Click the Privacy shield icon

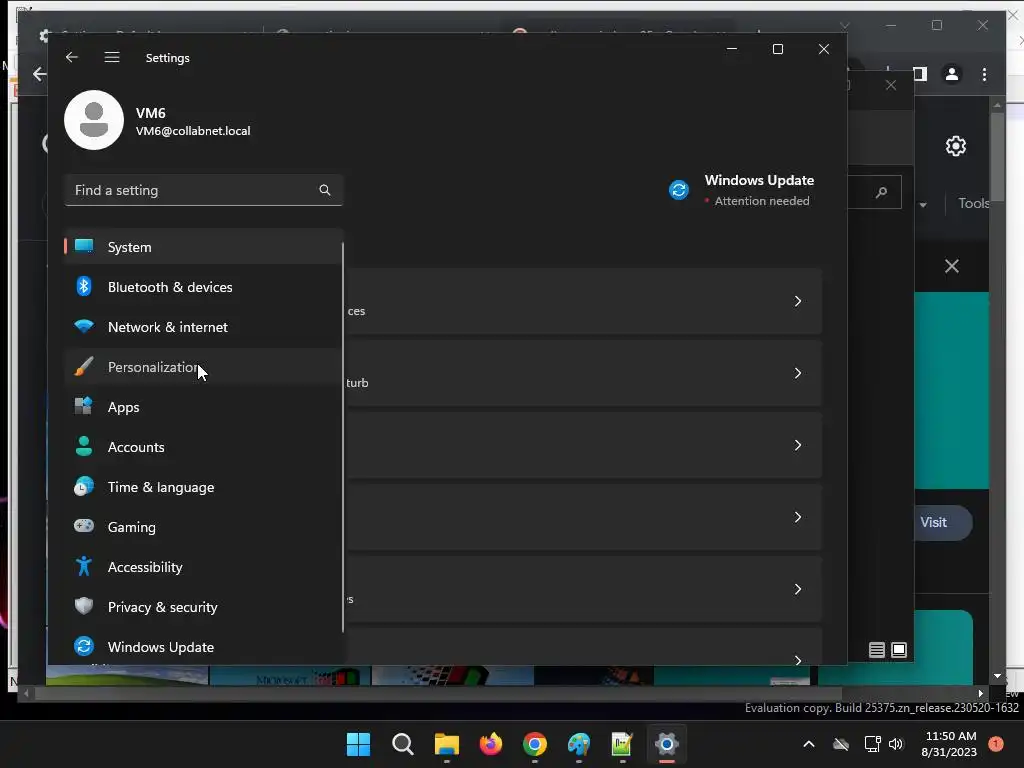(84, 606)
